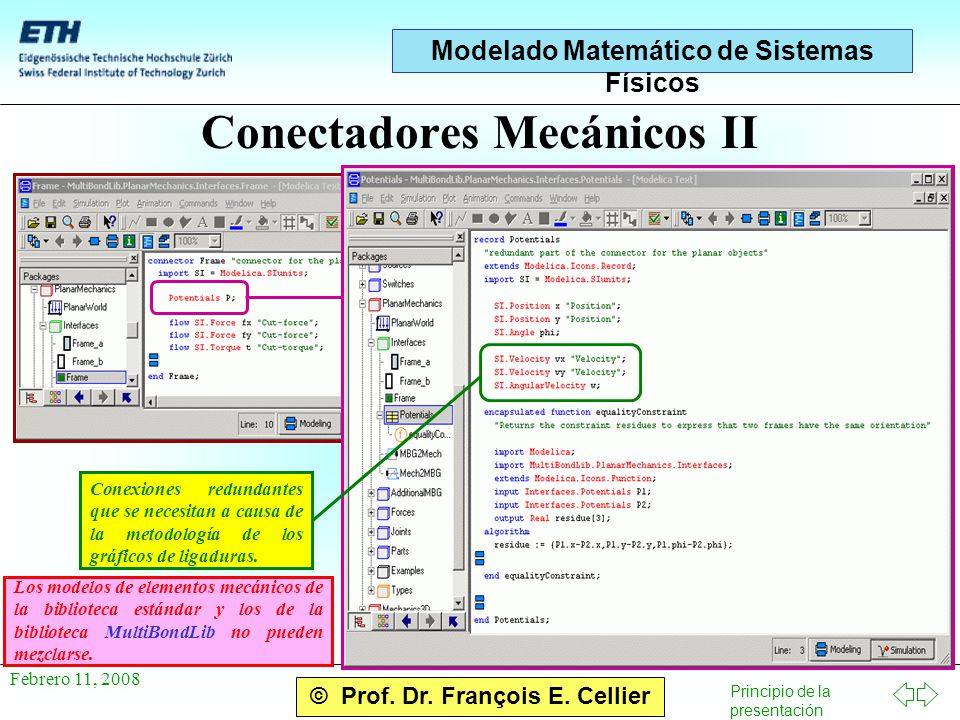
Task: Go to next class arrow in Potentials toolbar
Action: [729, 219]
